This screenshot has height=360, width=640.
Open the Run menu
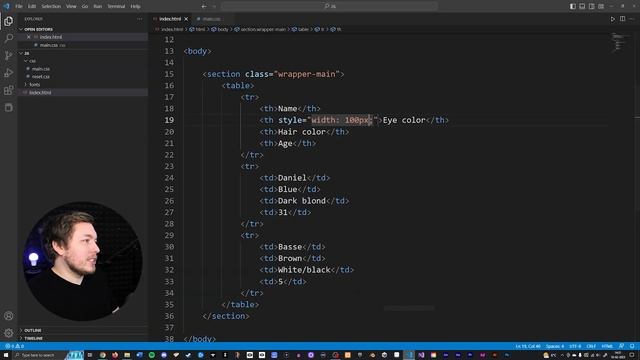98,6
